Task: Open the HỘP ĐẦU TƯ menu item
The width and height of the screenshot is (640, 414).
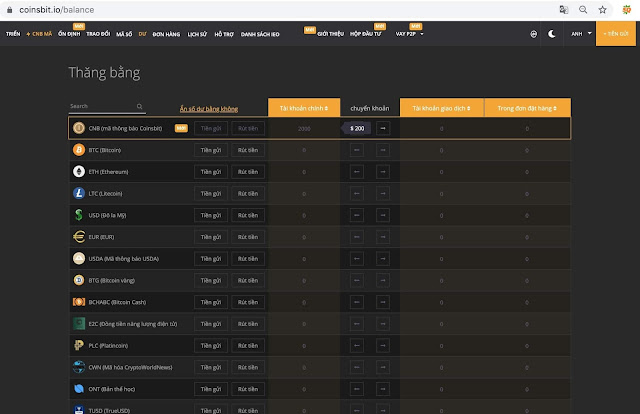Action: (365, 34)
